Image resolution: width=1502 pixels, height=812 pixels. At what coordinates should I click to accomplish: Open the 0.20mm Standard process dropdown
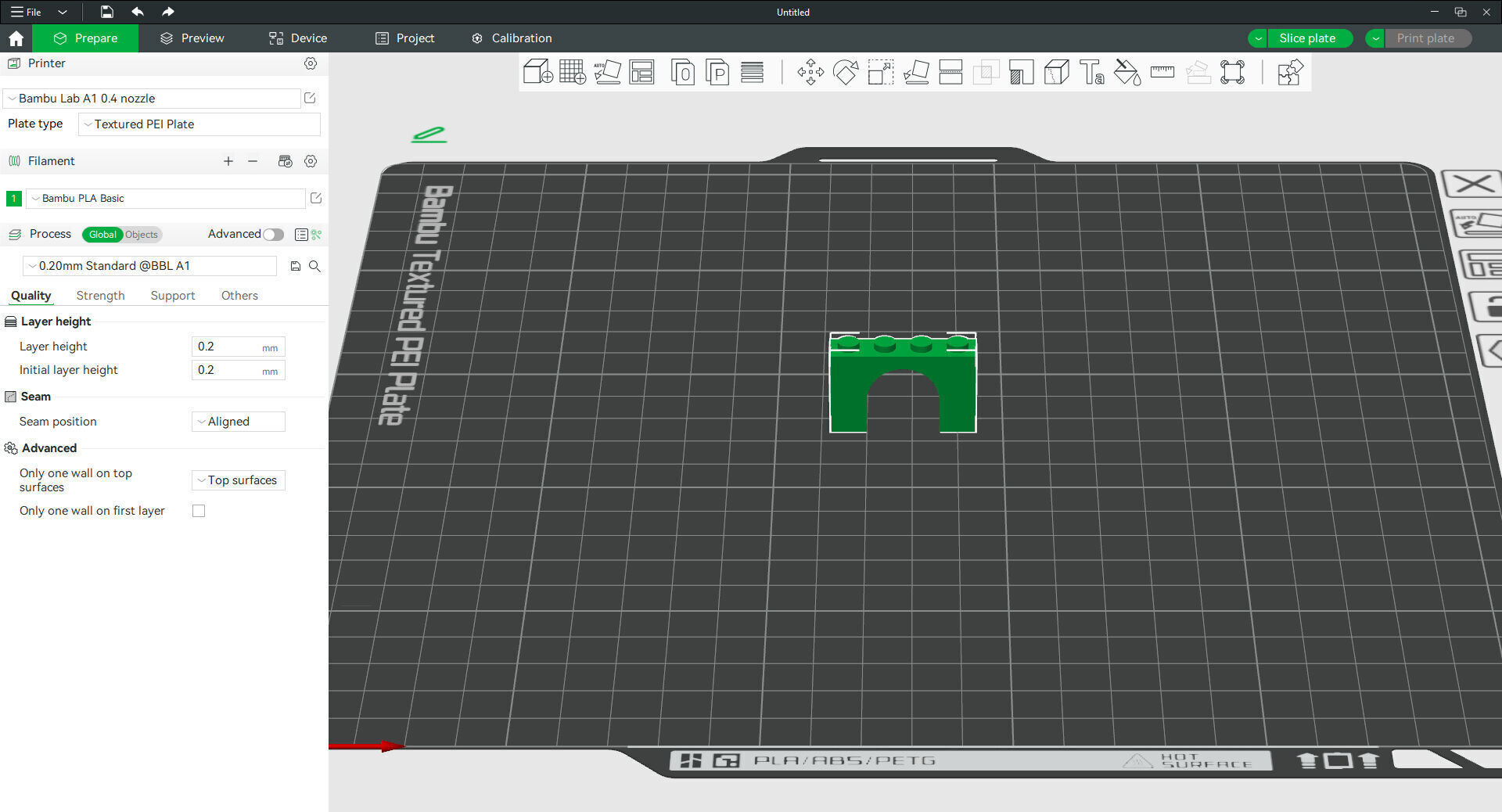149,266
